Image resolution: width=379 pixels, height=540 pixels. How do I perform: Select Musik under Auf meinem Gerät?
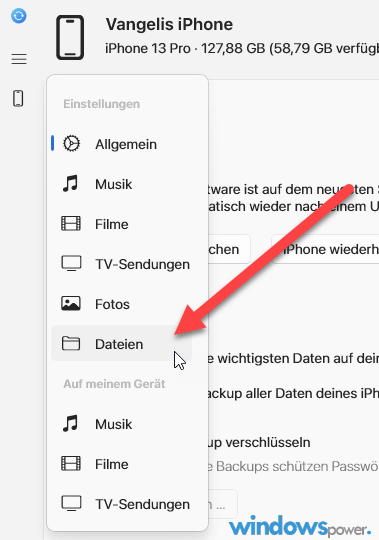pos(121,424)
